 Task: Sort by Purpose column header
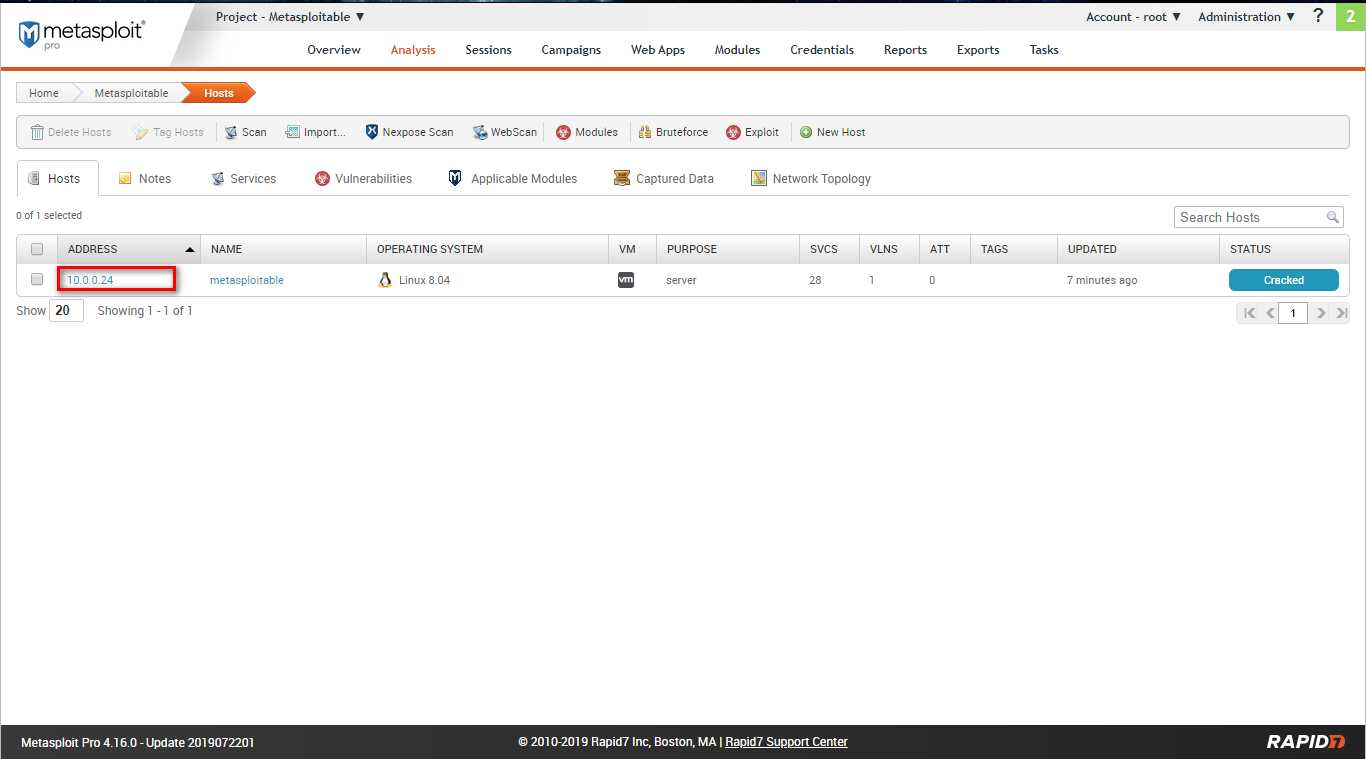click(727, 249)
